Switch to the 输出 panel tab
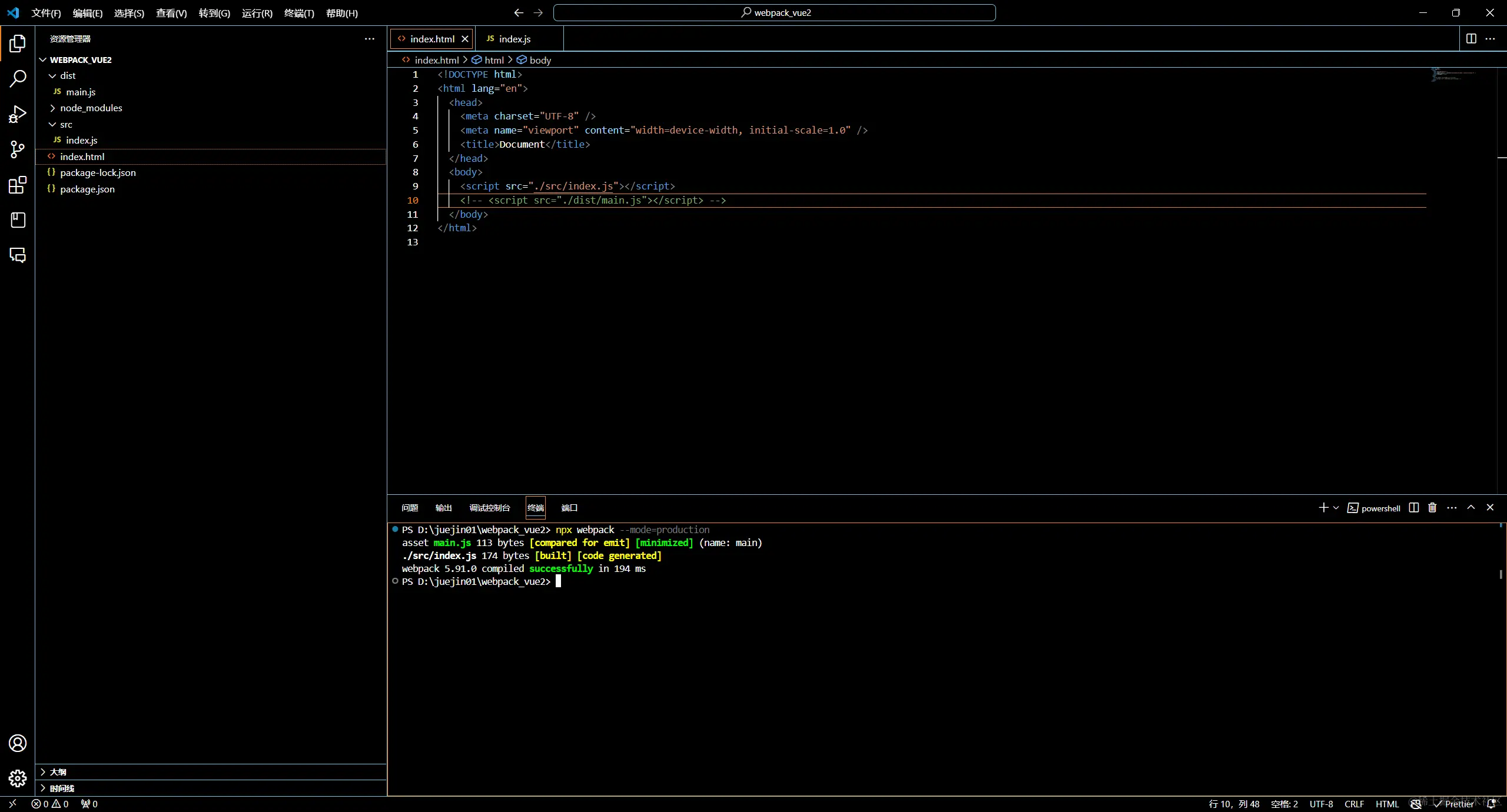Viewport: 1507px width, 812px height. [x=443, y=508]
